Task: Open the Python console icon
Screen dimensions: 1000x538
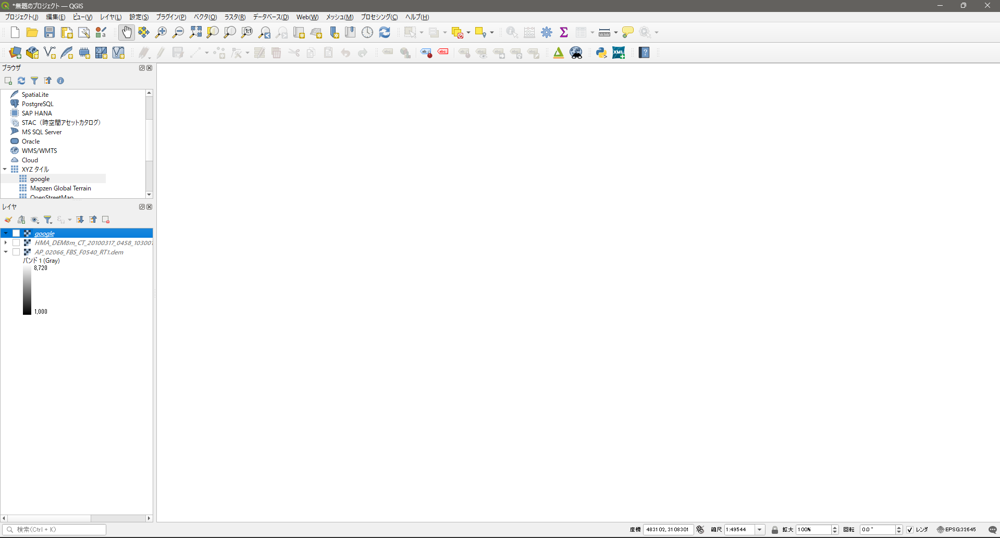Action: [601, 53]
